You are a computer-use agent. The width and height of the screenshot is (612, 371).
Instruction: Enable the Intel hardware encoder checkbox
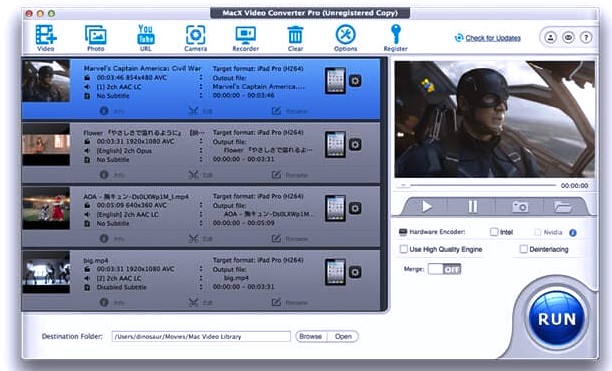coord(494,232)
